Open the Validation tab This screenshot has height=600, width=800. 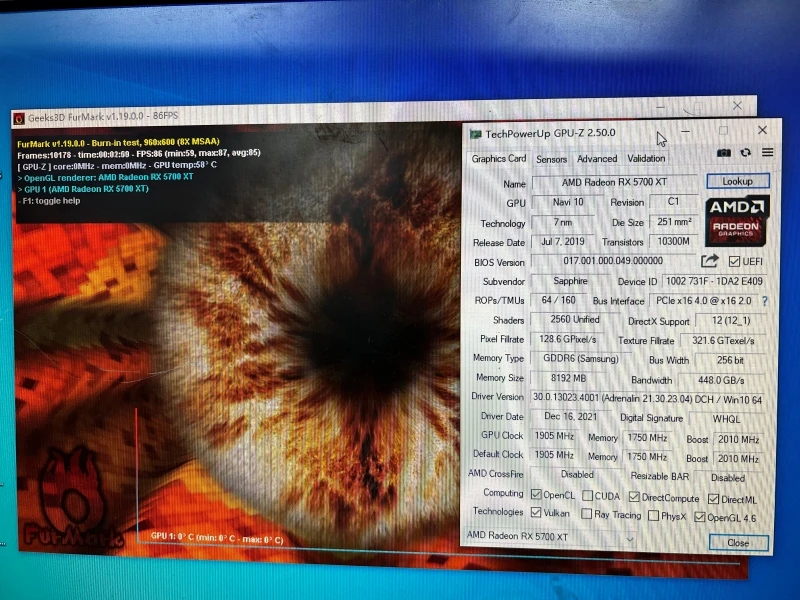646,158
